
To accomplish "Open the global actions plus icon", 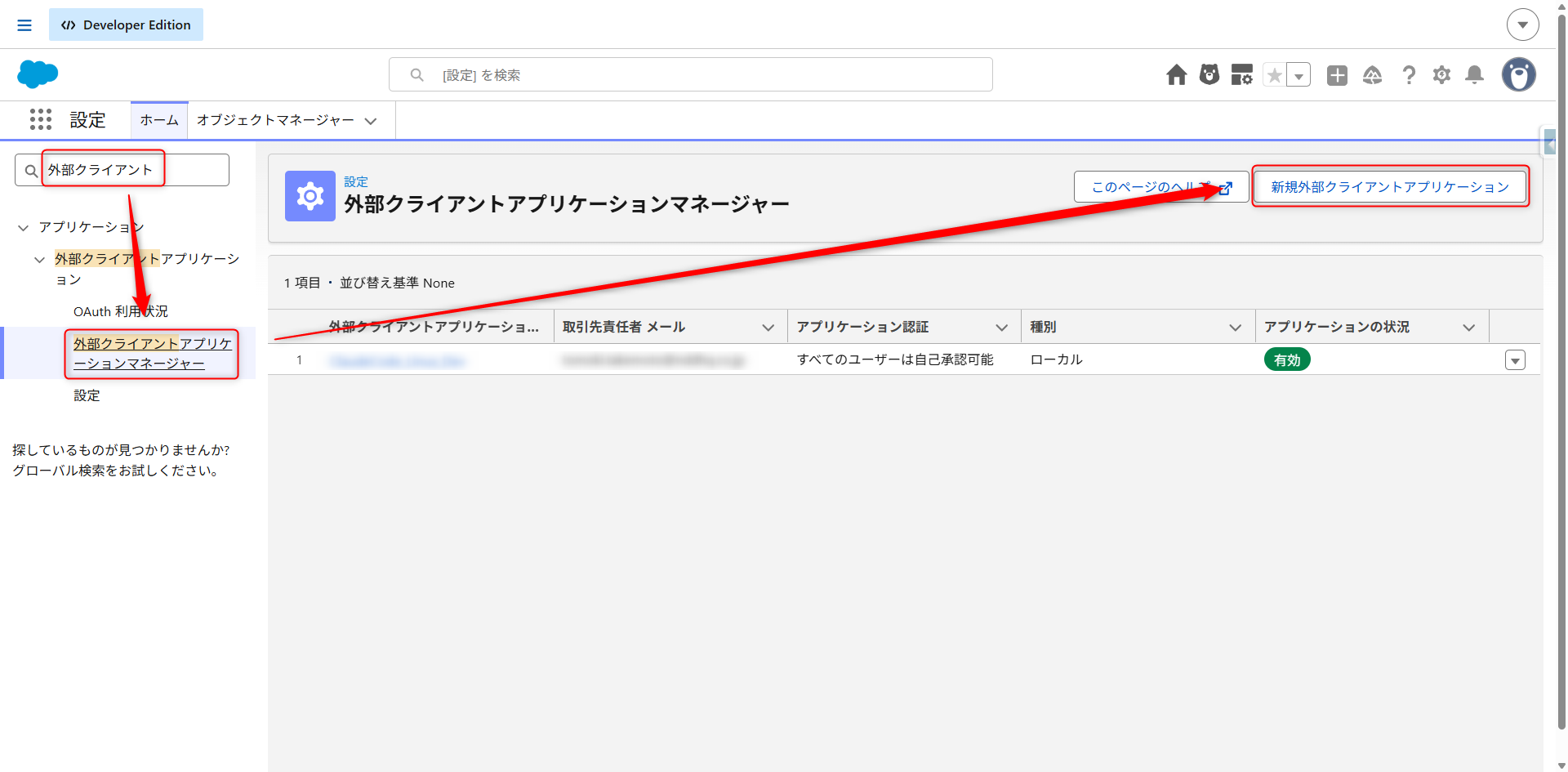I will (1337, 75).
